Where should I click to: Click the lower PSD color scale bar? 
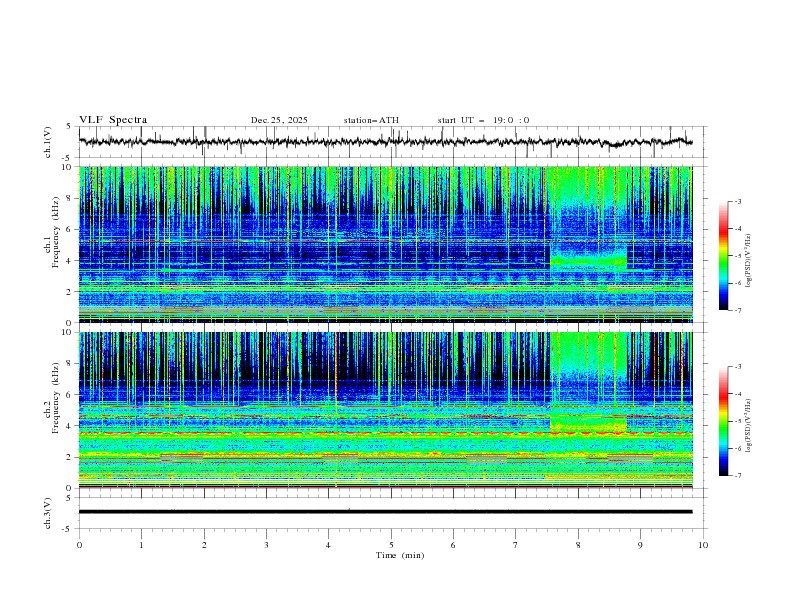(x=724, y=421)
